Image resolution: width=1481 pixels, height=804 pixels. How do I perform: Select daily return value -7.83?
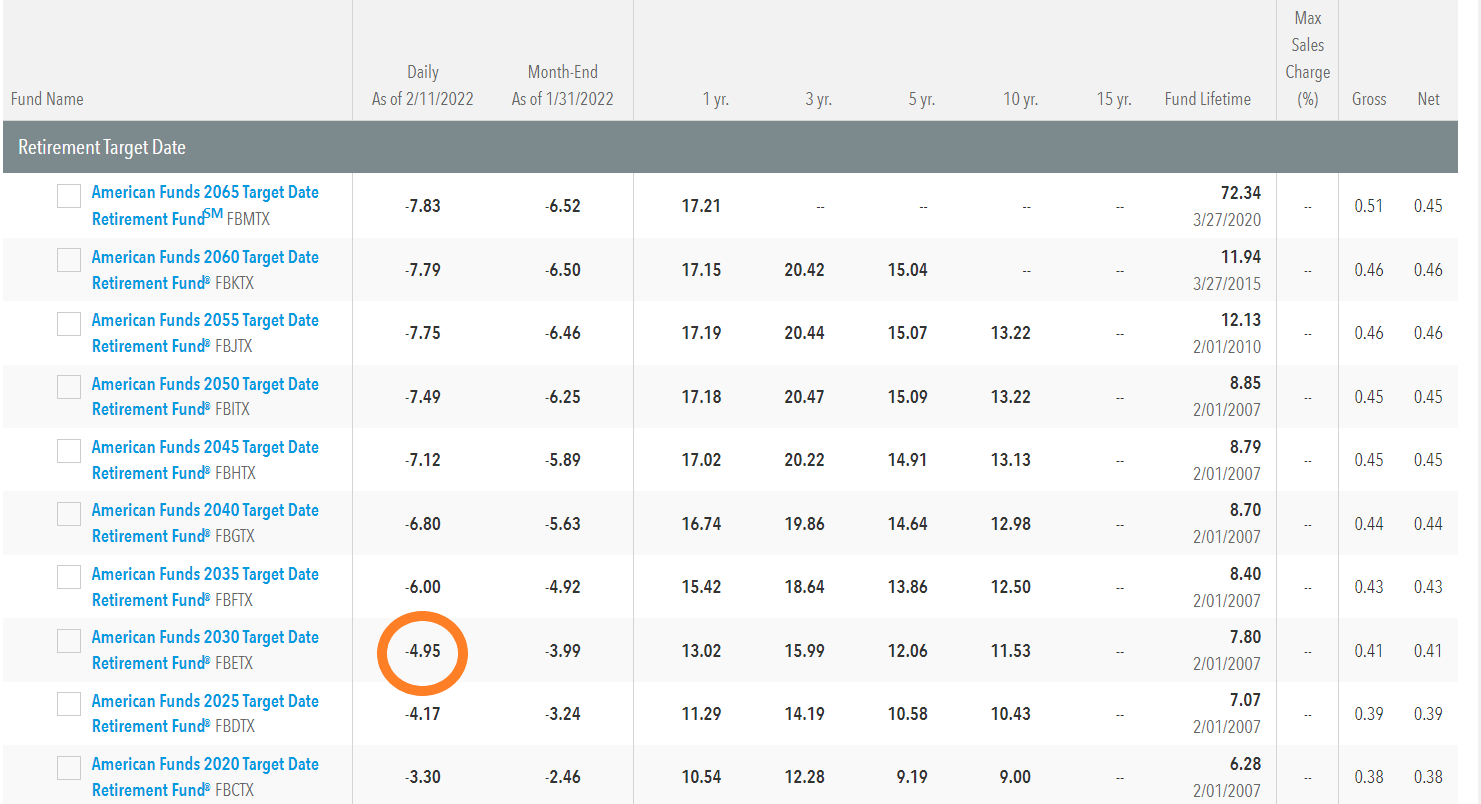tap(423, 206)
